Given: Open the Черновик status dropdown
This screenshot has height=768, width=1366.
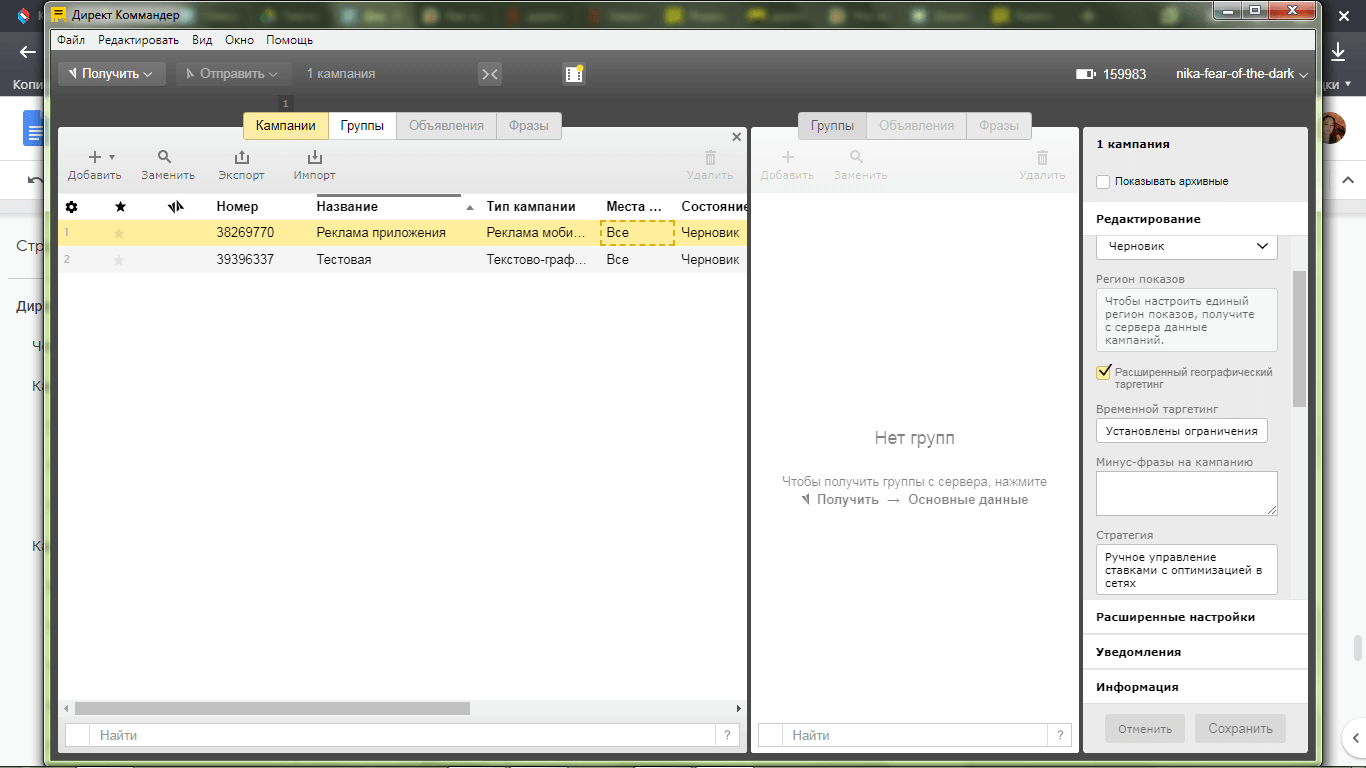Looking at the screenshot, I should coord(1186,246).
